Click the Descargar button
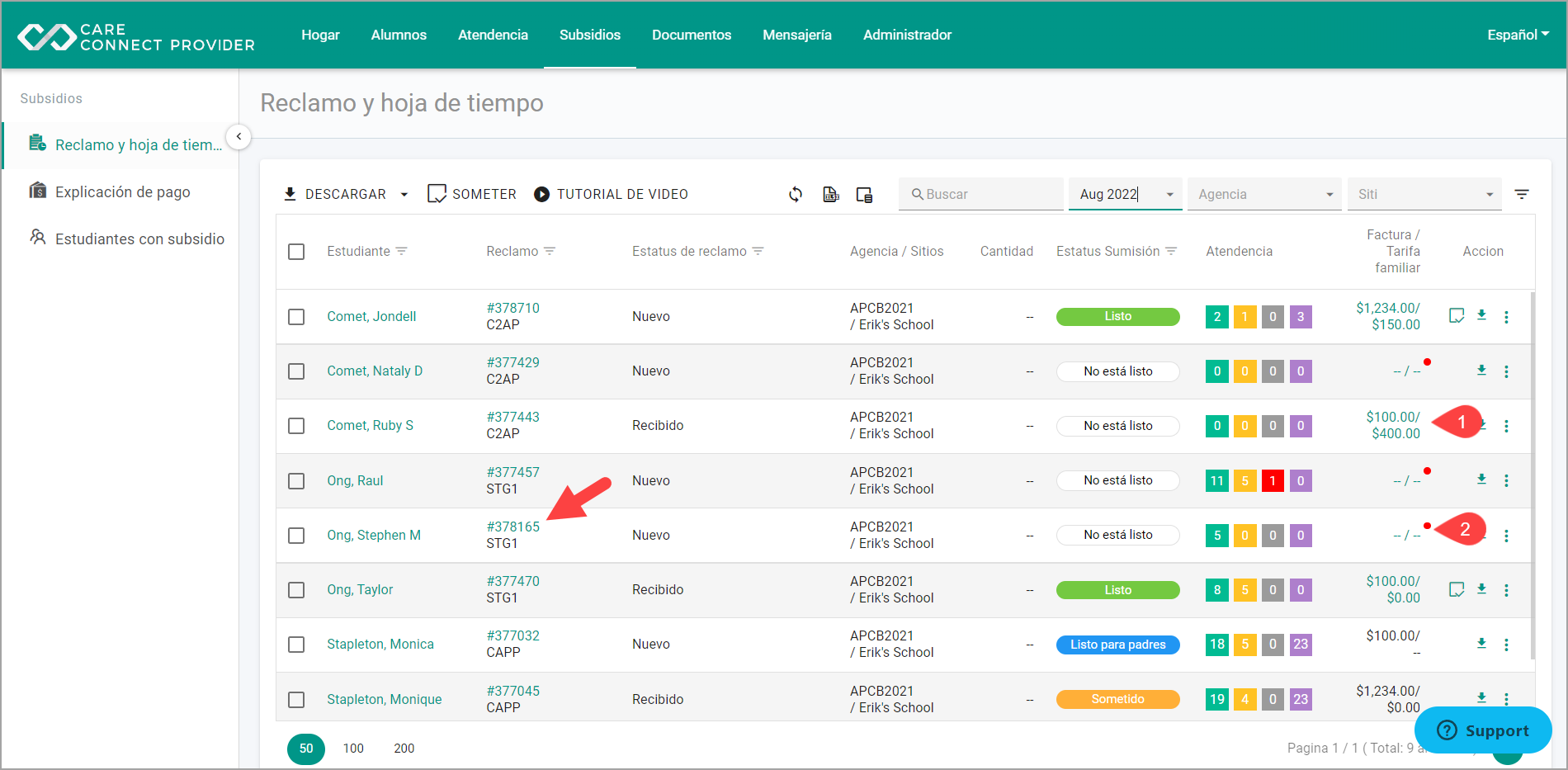 (x=335, y=194)
